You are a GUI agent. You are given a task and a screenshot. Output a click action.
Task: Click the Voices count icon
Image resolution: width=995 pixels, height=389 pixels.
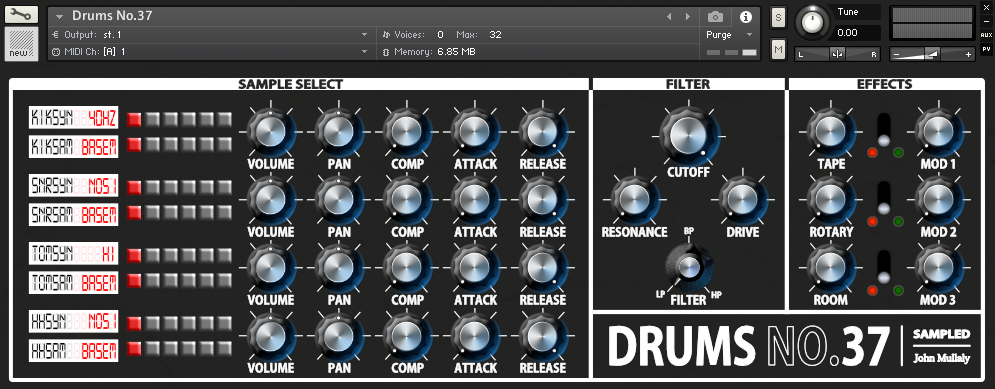[386, 35]
